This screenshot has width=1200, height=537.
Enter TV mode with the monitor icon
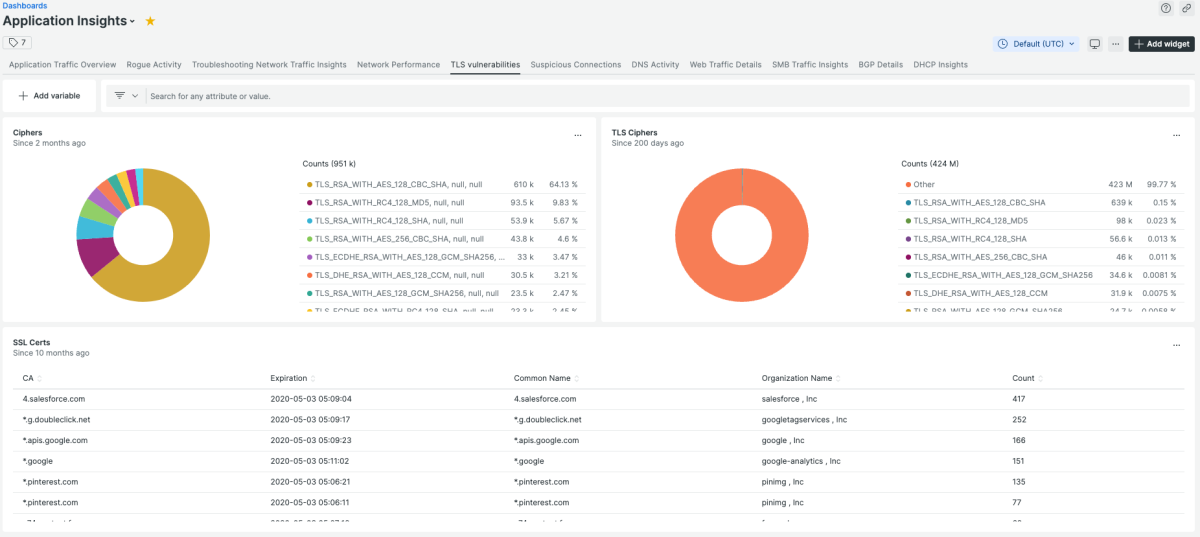pyautogui.click(x=1095, y=44)
